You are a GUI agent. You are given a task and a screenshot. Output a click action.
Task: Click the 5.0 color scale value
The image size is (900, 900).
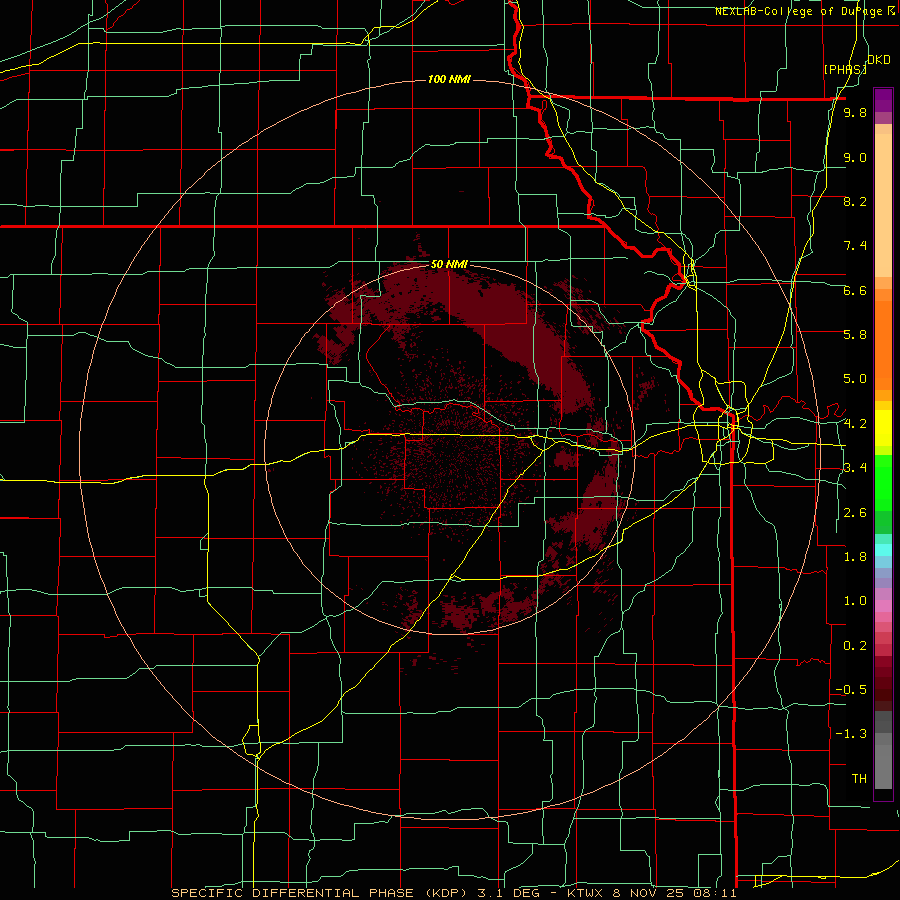(x=855, y=379)
